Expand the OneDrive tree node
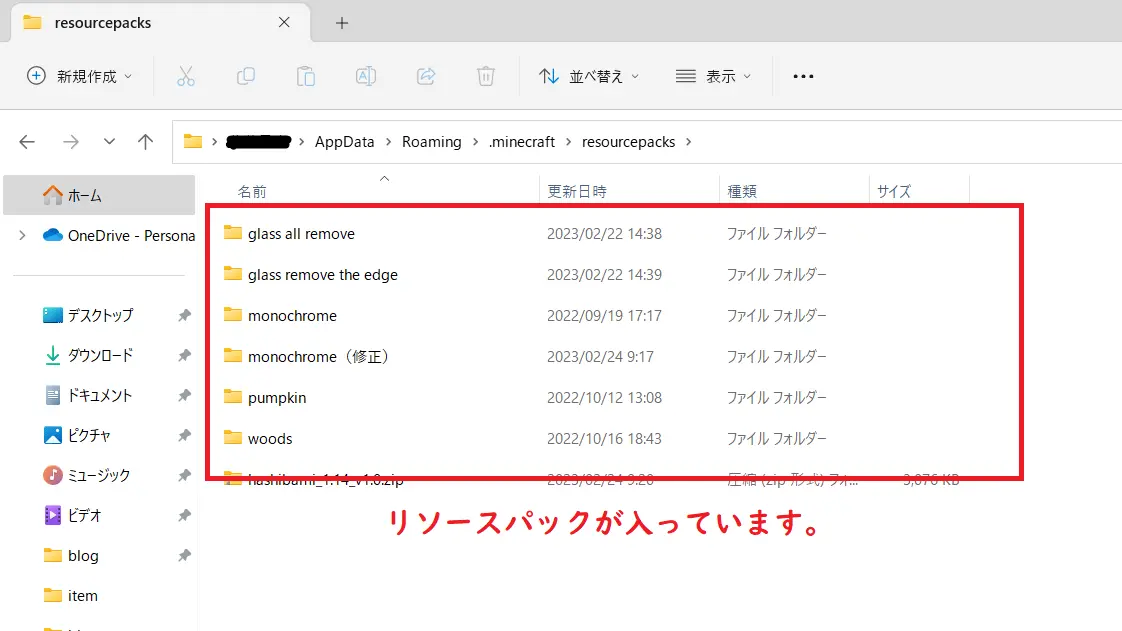1122x631 pixels. click(22, 236)
